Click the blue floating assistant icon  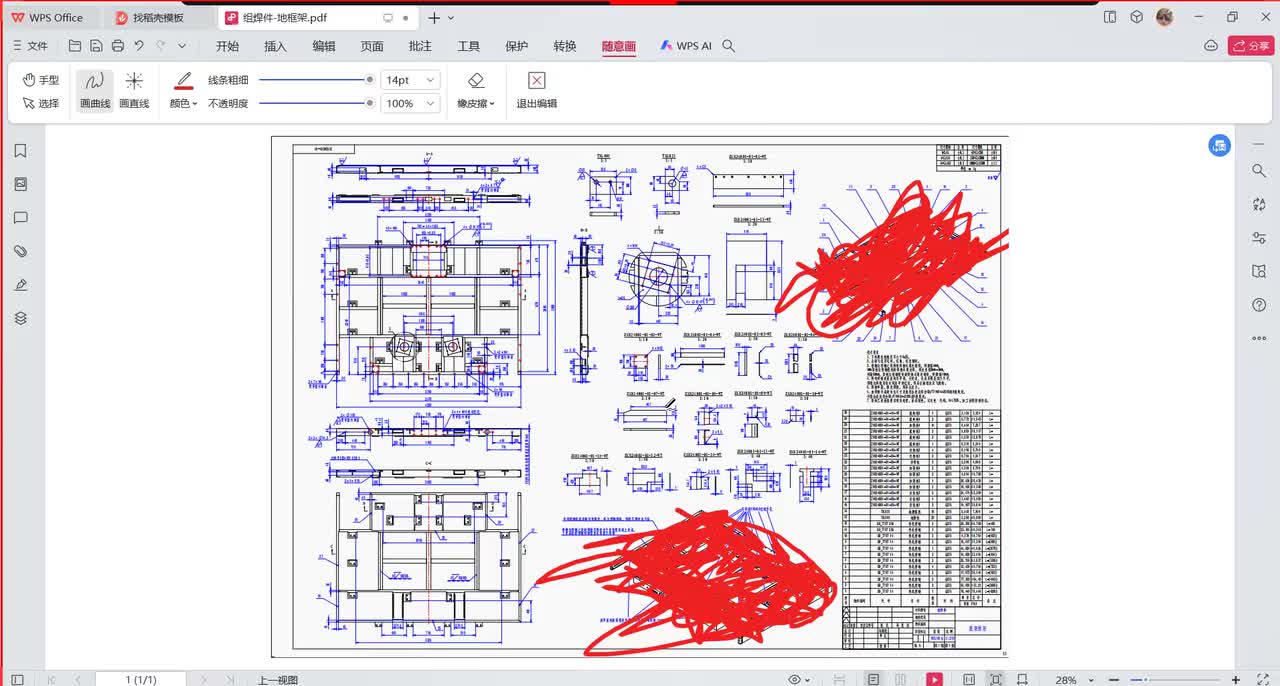pos(1219,146)
